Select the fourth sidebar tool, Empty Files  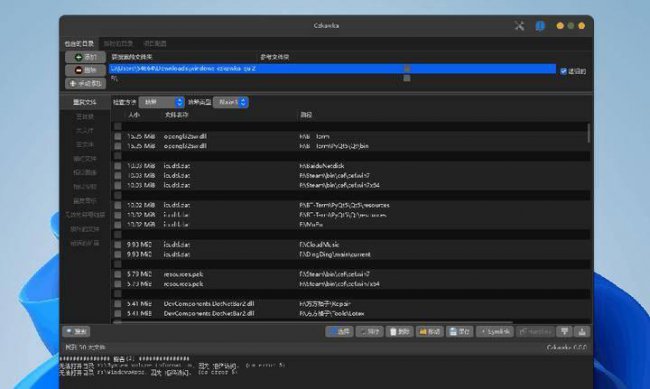85,144
